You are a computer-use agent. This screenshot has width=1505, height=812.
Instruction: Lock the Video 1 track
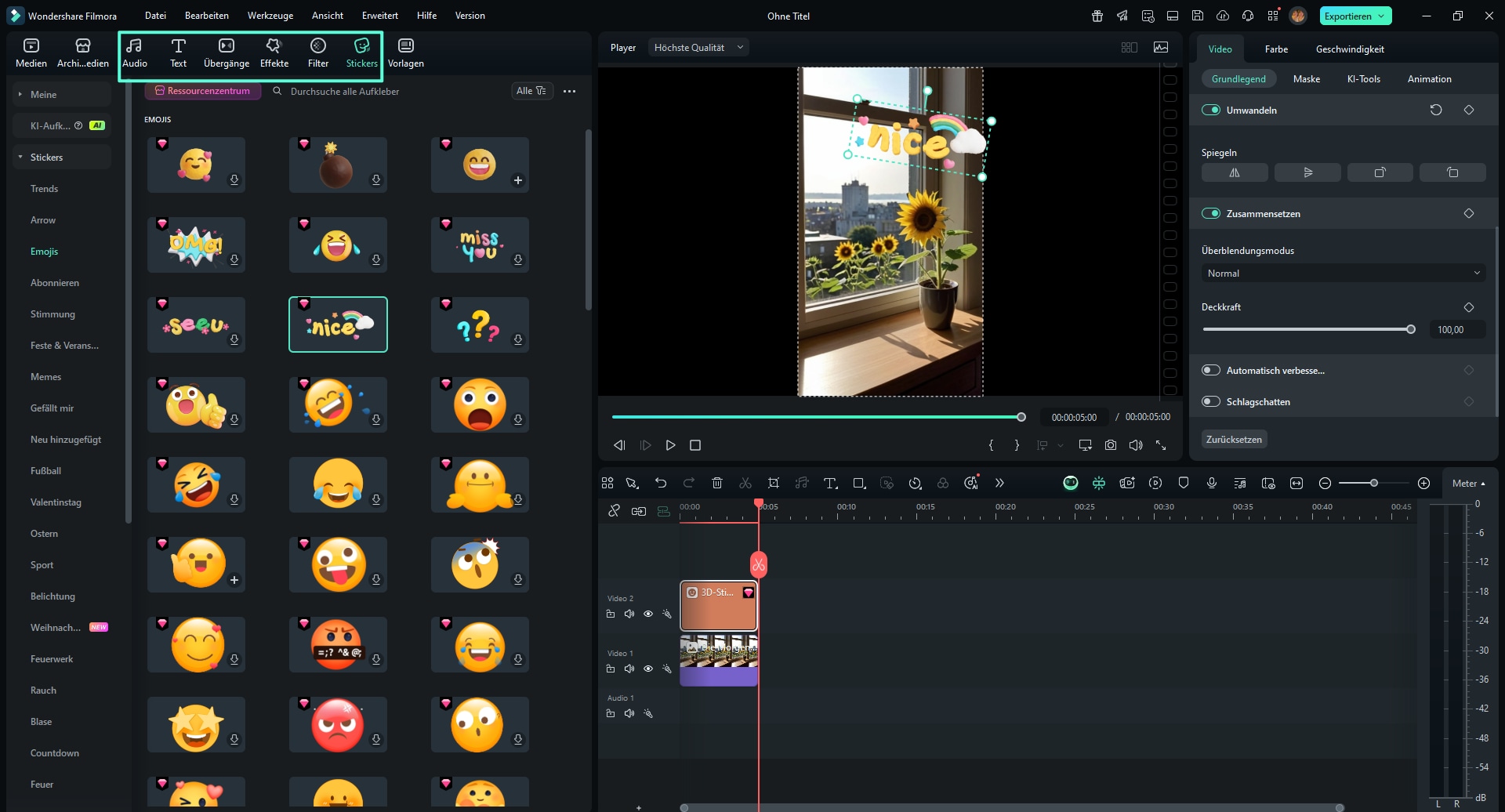coord(611,669)
